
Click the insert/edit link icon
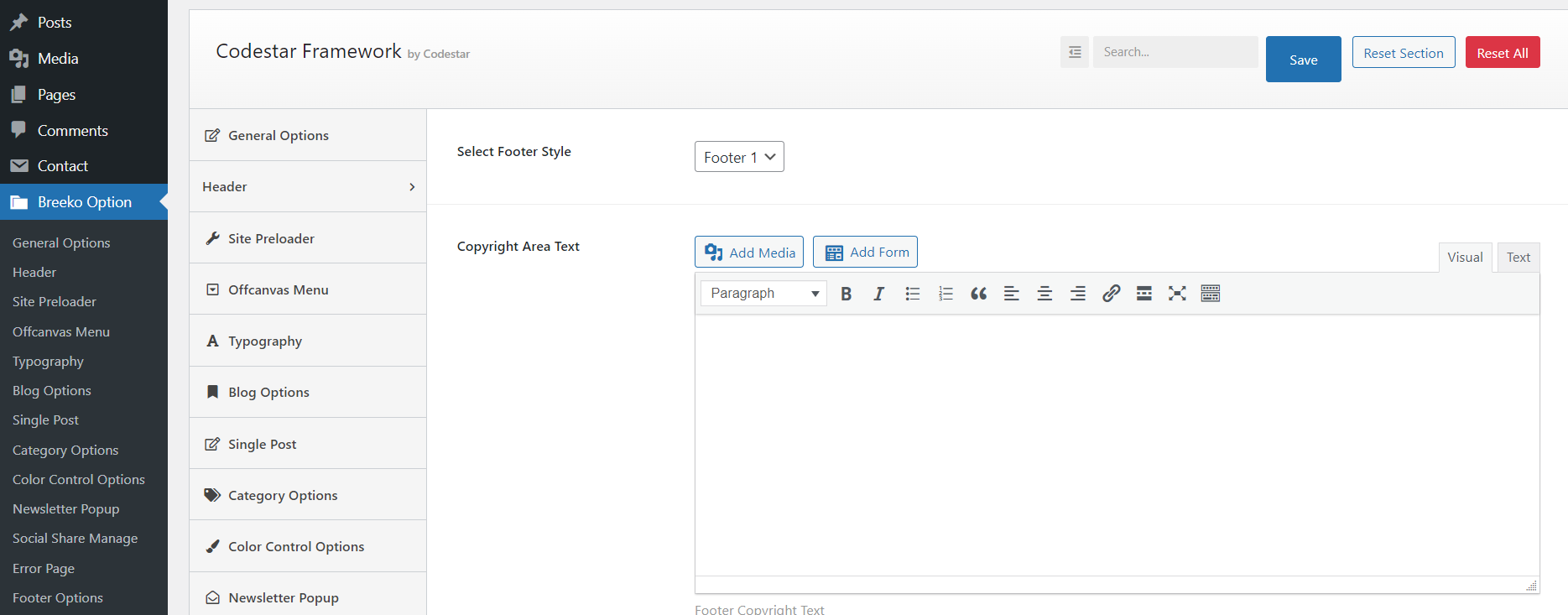tap(1111, 294)
